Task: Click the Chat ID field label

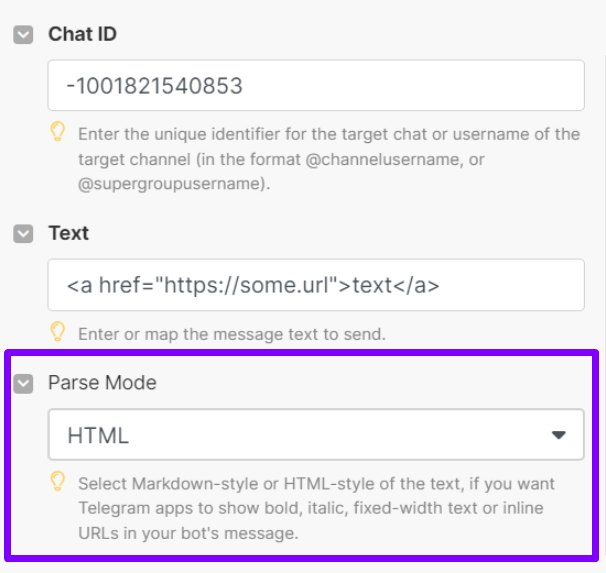Action: pyautogui.click(x=82, y=34)
